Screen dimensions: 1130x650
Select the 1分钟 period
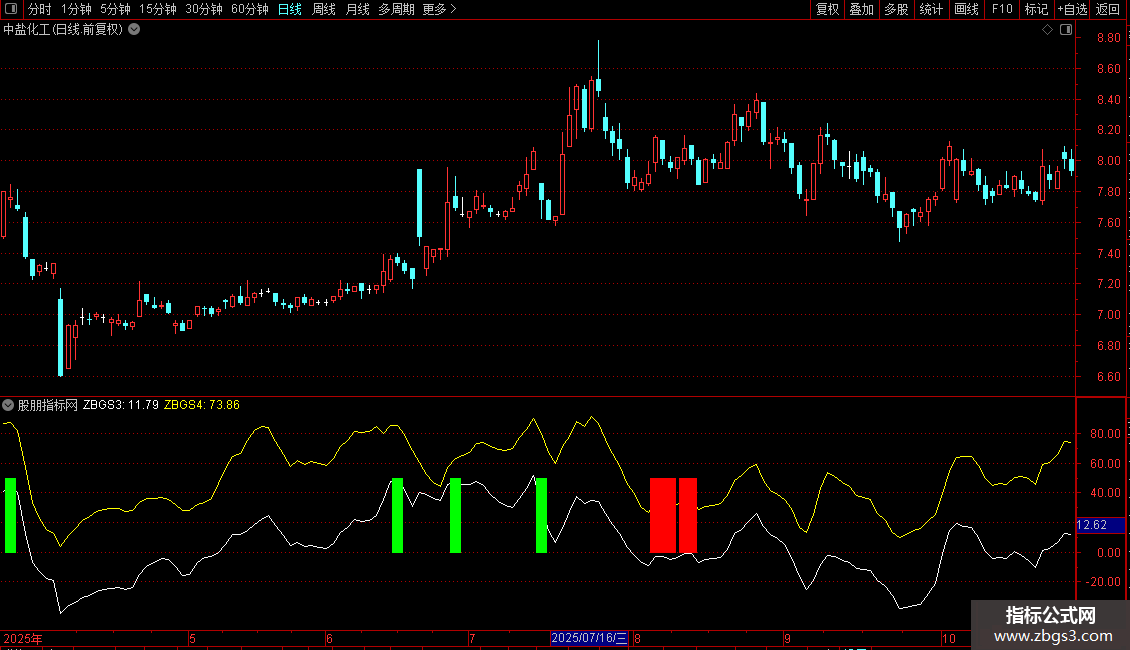(x=76, y=9)
